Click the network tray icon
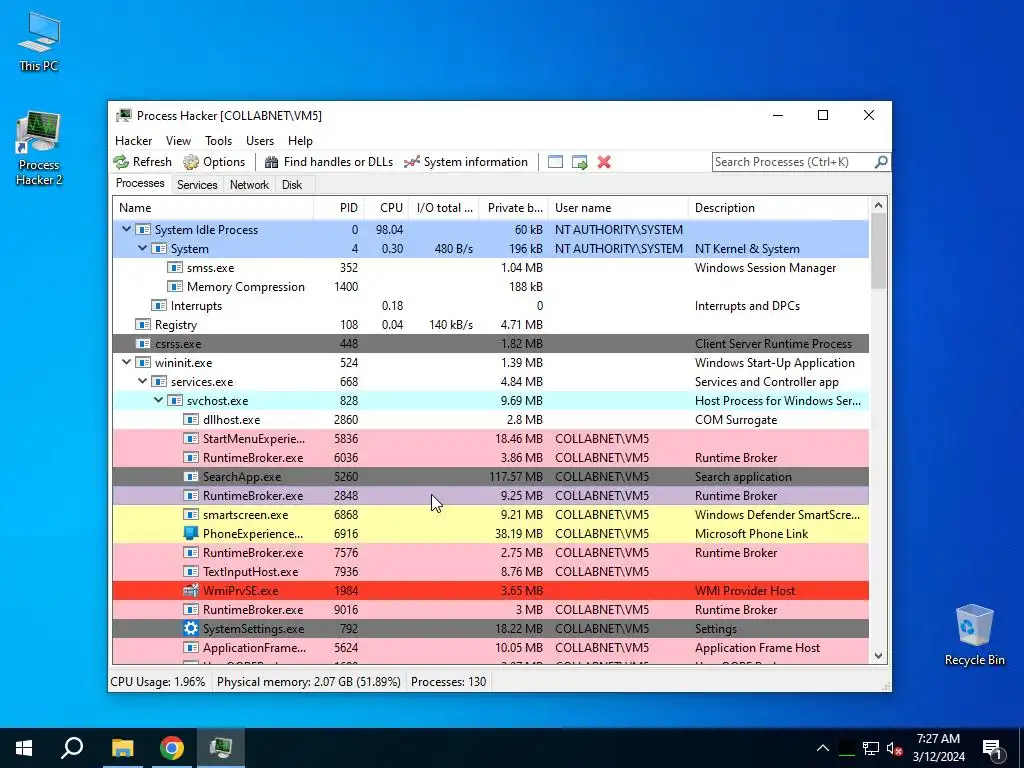The height and width of the screenshot is (768, 1024). (871, 748)
